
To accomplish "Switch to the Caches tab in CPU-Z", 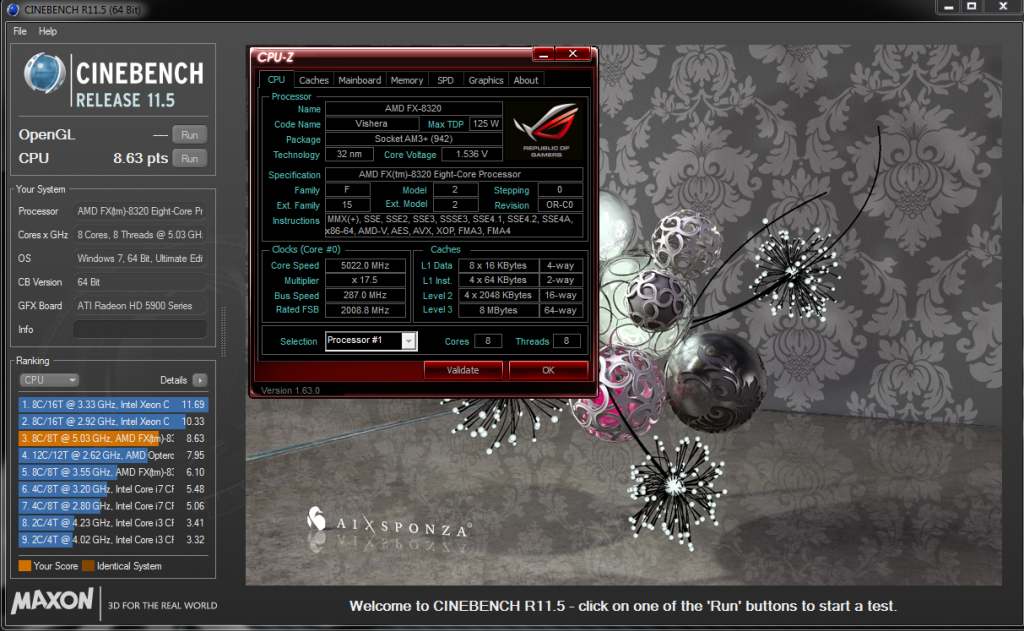I will click(x=313, y=80).
